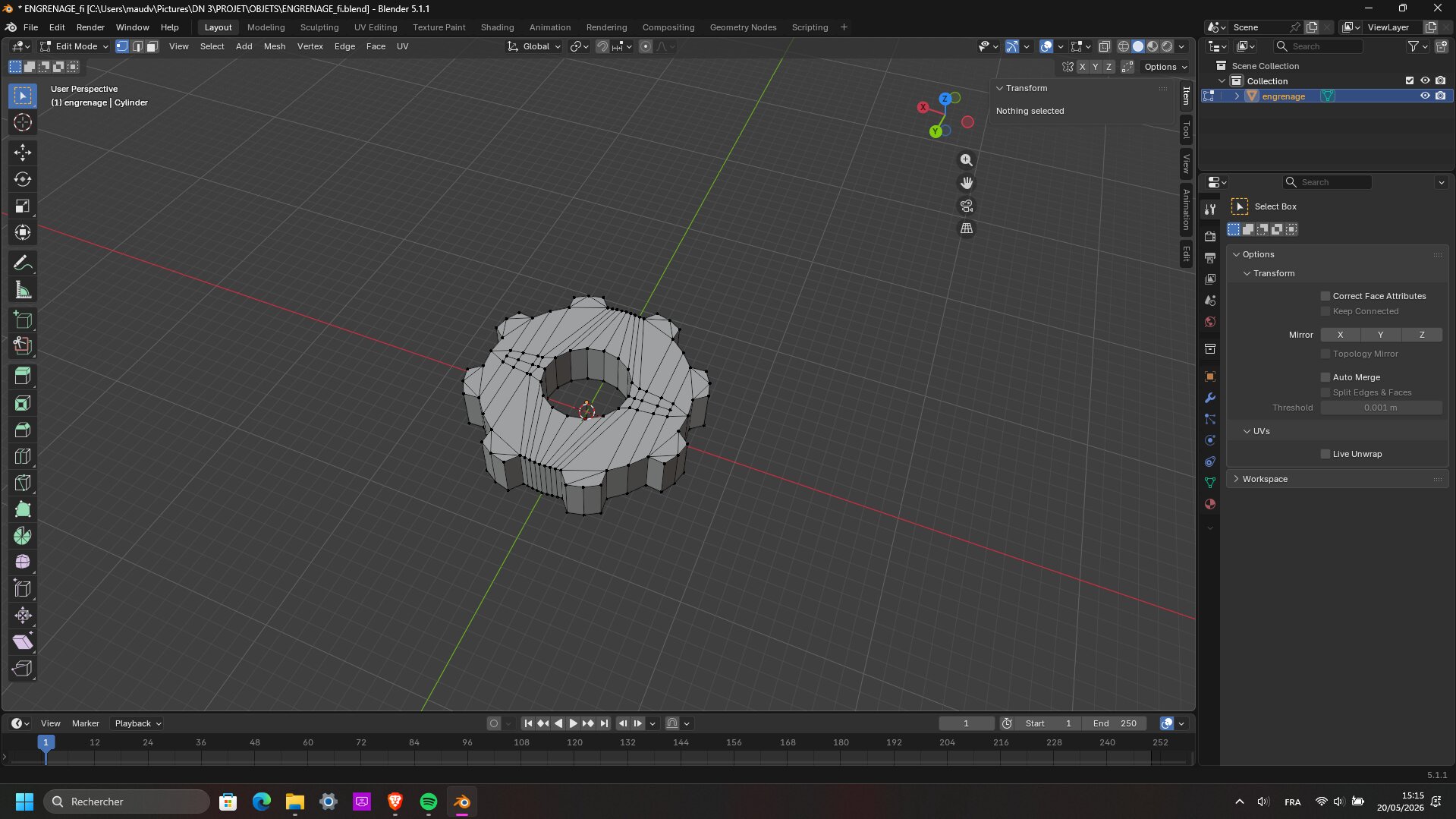Select the Knife tool
Screen dimensions: 1456x819
(23, 483)
